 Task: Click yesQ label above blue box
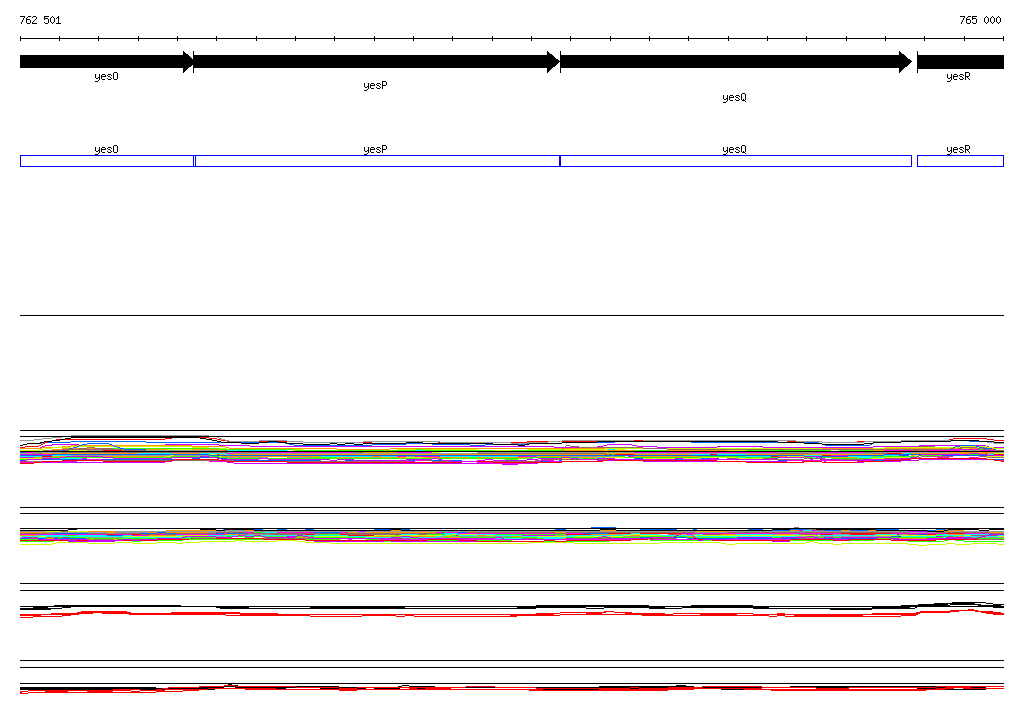735,149
